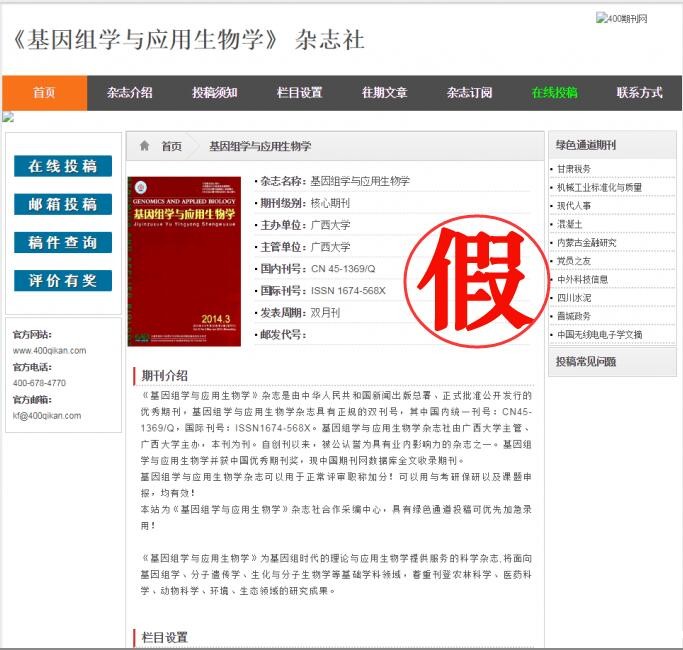Click the 评价有奖 button
This screenshot has height=650, width=683.
pyautogui.click(x=63, y=281)
